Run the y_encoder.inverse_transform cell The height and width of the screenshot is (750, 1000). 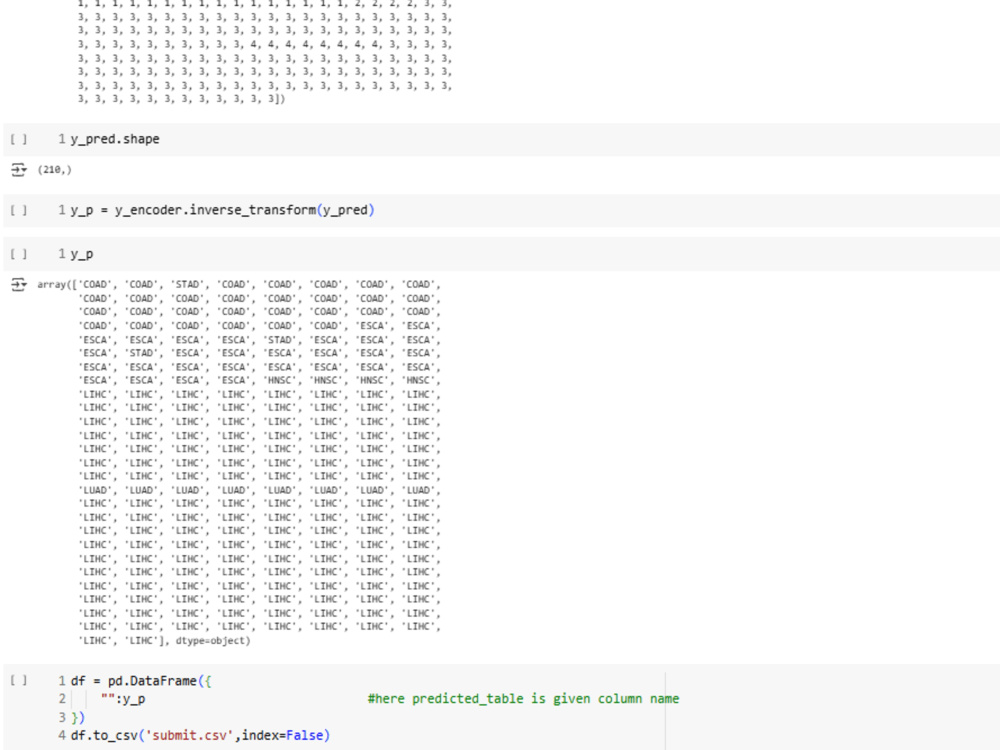click(19, 210)
